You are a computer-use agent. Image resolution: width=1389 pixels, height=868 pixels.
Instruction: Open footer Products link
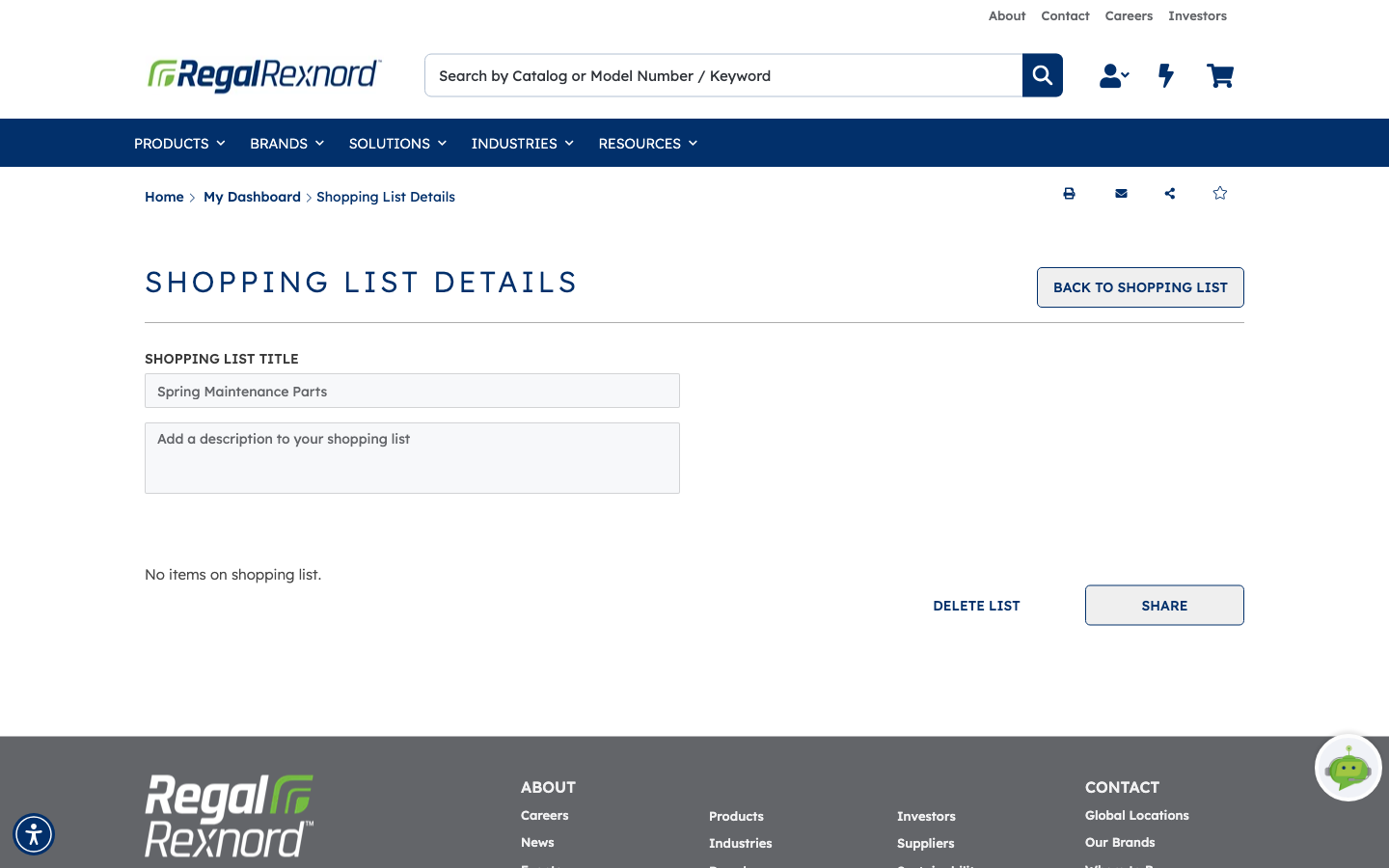(736, 817)
